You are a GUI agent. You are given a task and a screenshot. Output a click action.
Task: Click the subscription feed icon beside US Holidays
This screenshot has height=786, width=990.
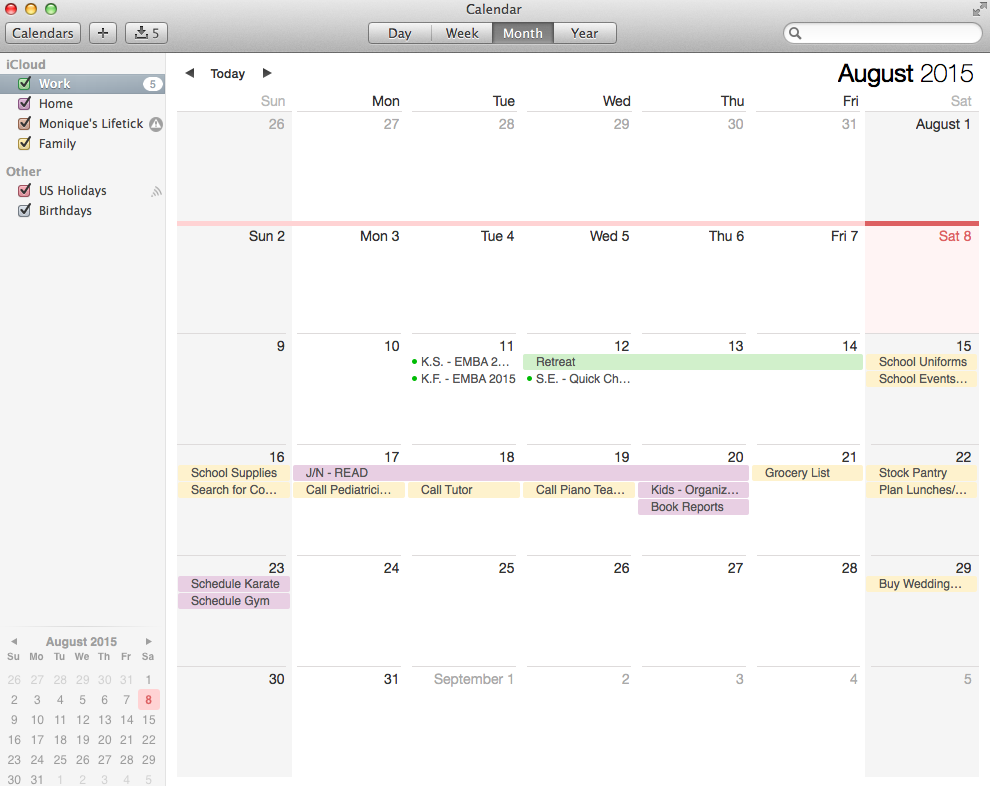(156, 191)
